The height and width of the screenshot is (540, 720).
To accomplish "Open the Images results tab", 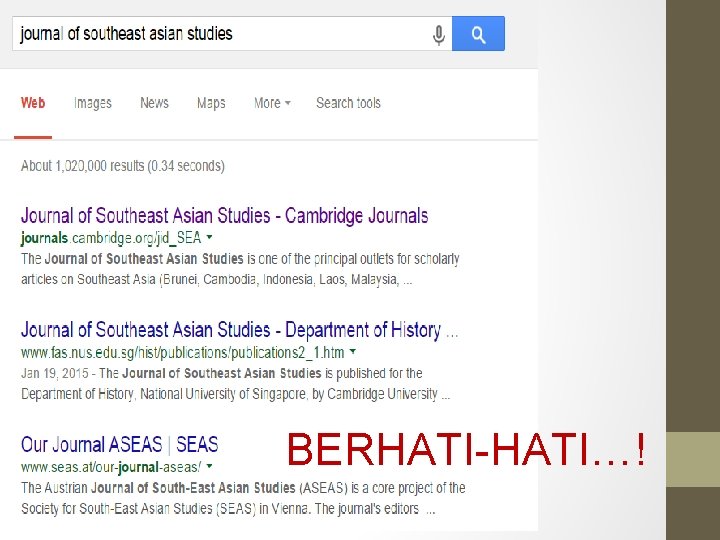I will pyautogui.click(x=93, y=103).
